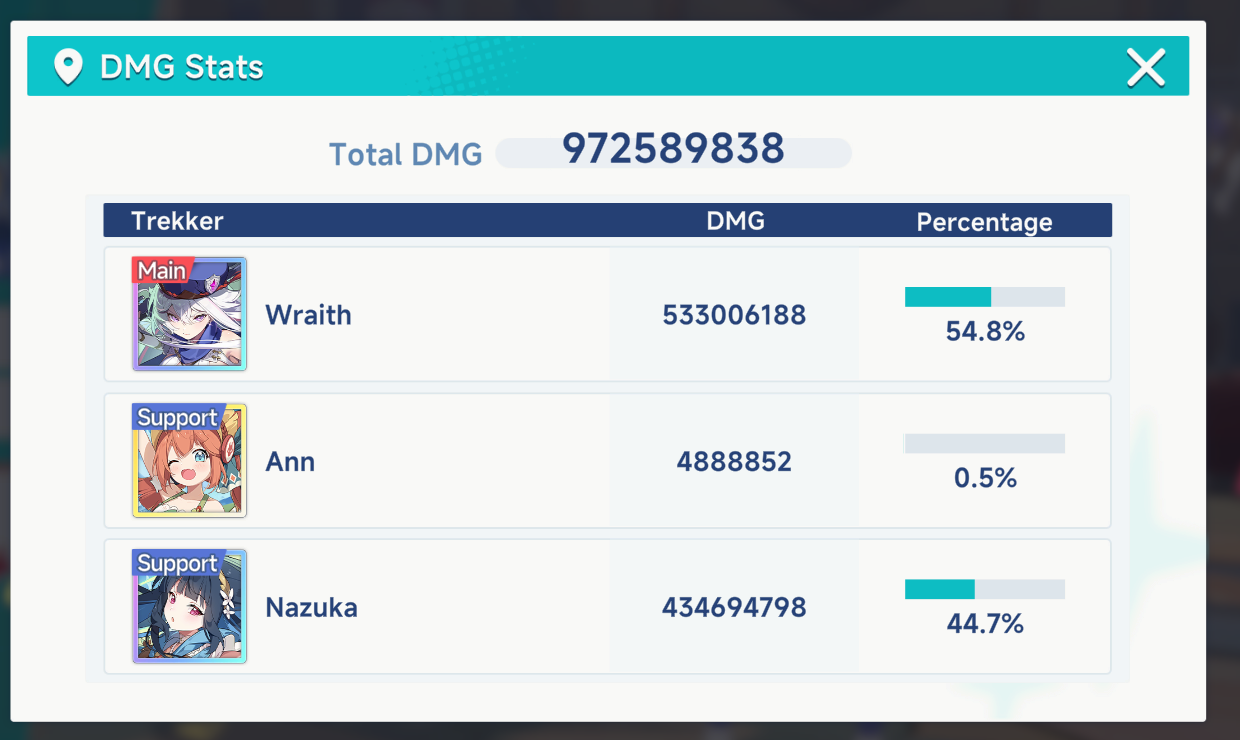This screenshot has width=1240, height=740.
Task: Click Nazuka's 44.7% progress bar
Action: 985,590
